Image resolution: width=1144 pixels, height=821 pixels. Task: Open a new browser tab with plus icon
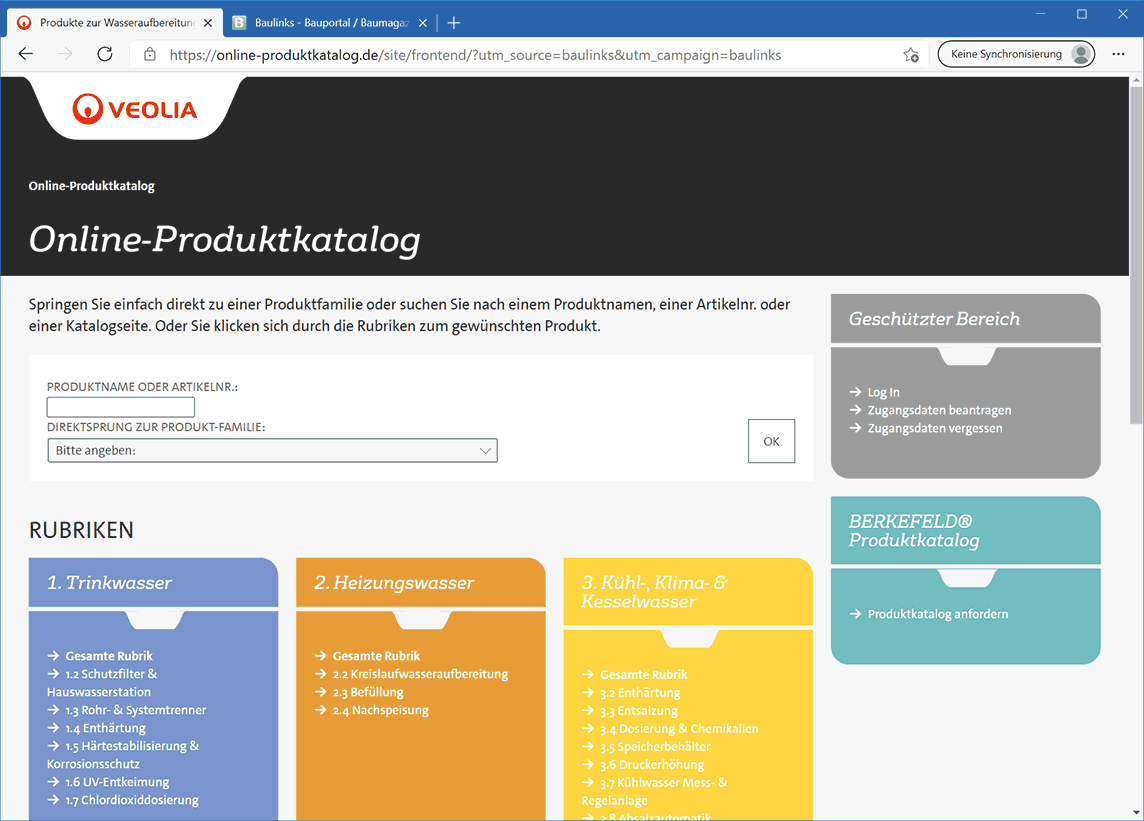coord(454,23)
